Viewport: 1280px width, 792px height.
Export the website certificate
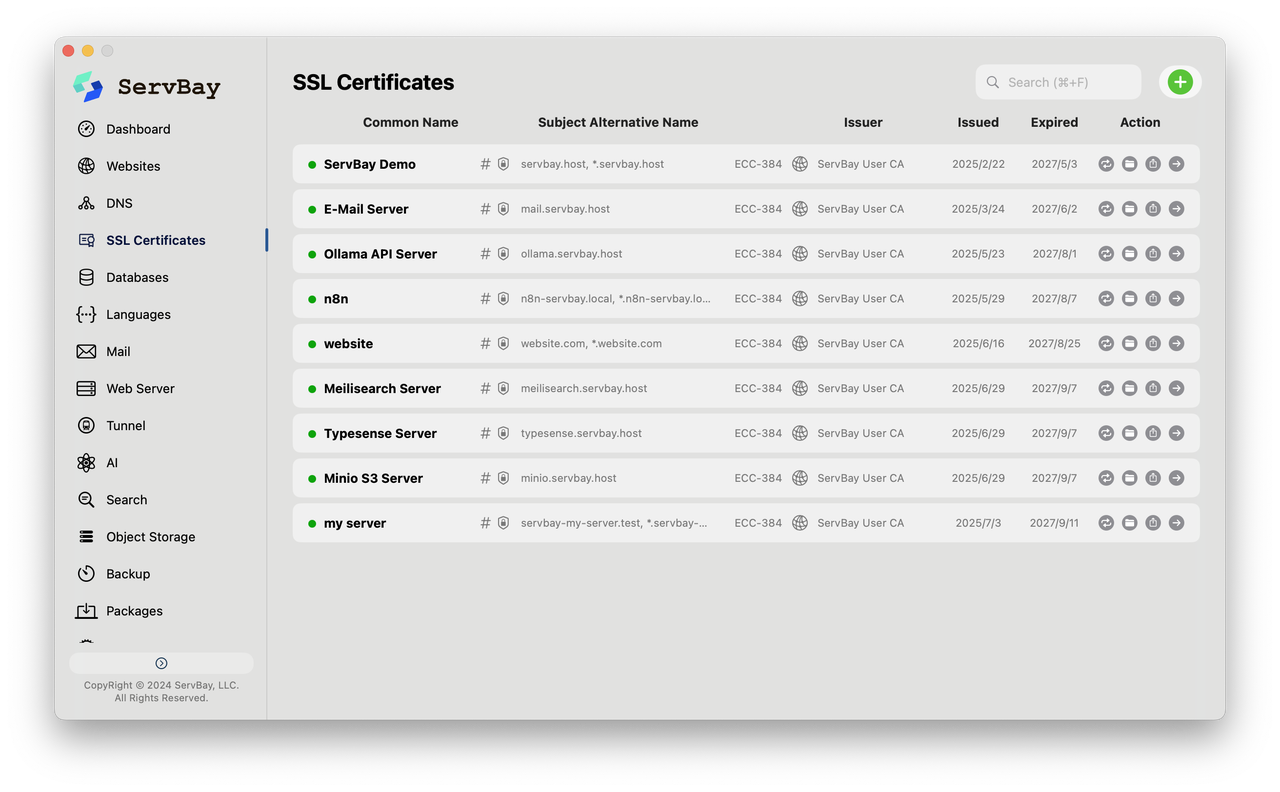[x=1153, y=343]
